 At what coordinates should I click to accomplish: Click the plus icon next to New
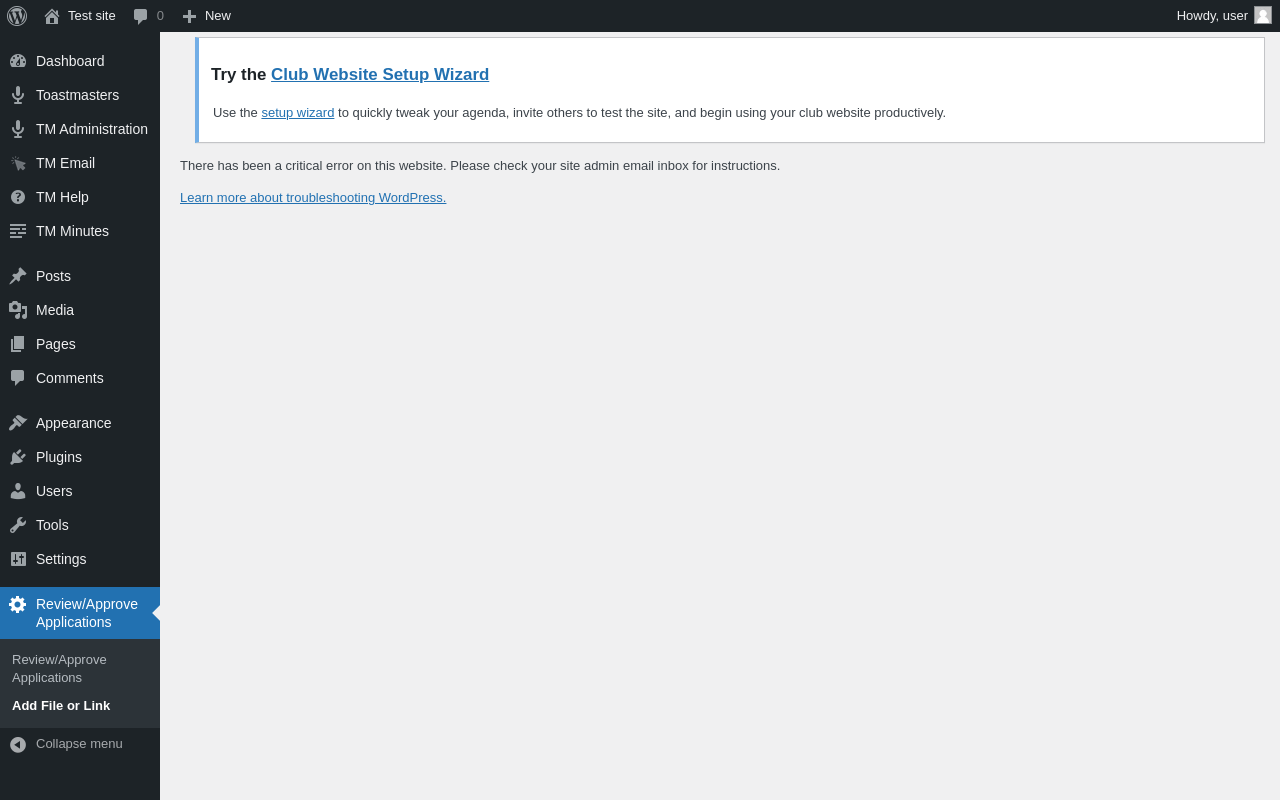(x=189, y=16)
